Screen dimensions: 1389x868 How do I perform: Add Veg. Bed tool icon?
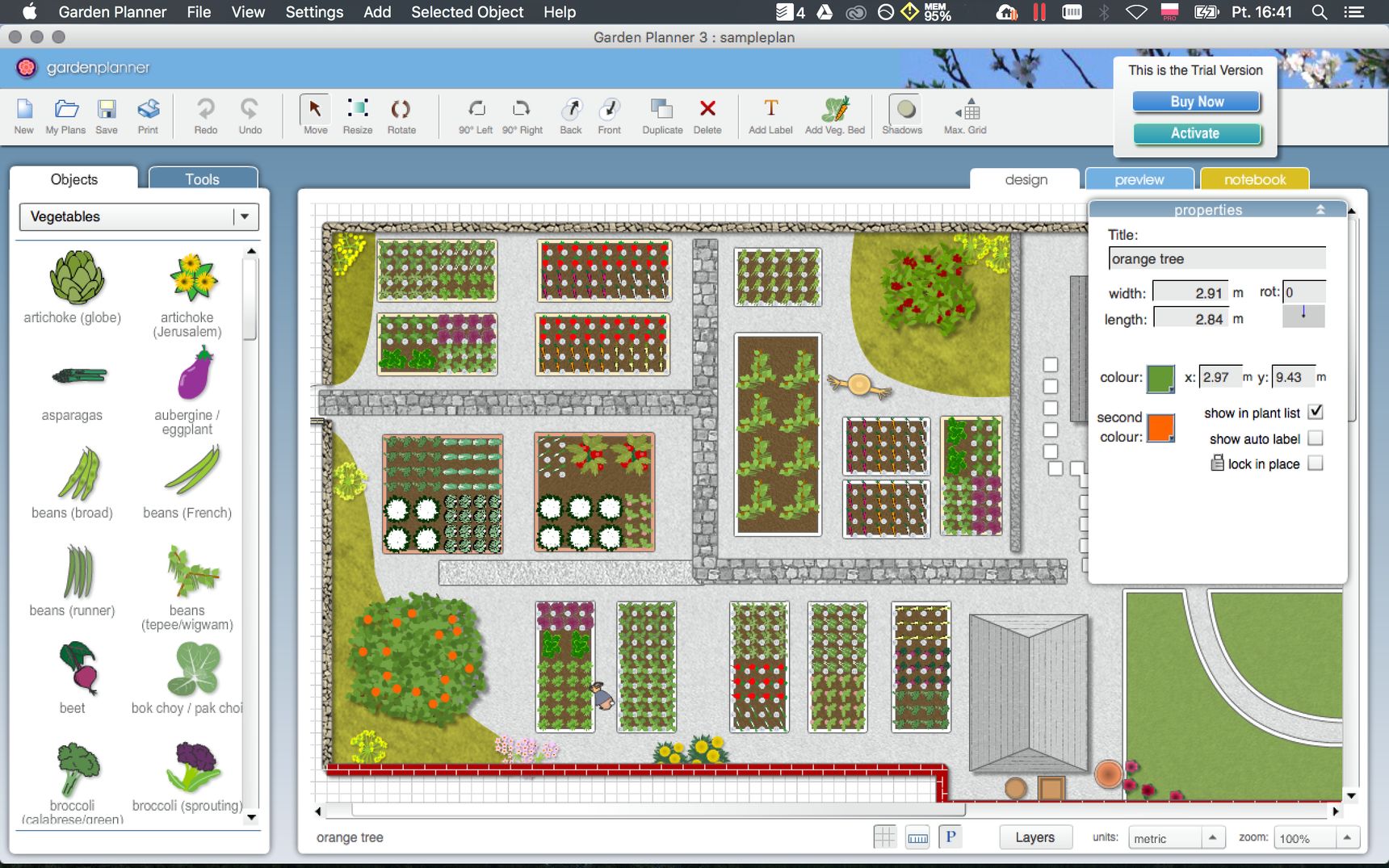point(835,115)
